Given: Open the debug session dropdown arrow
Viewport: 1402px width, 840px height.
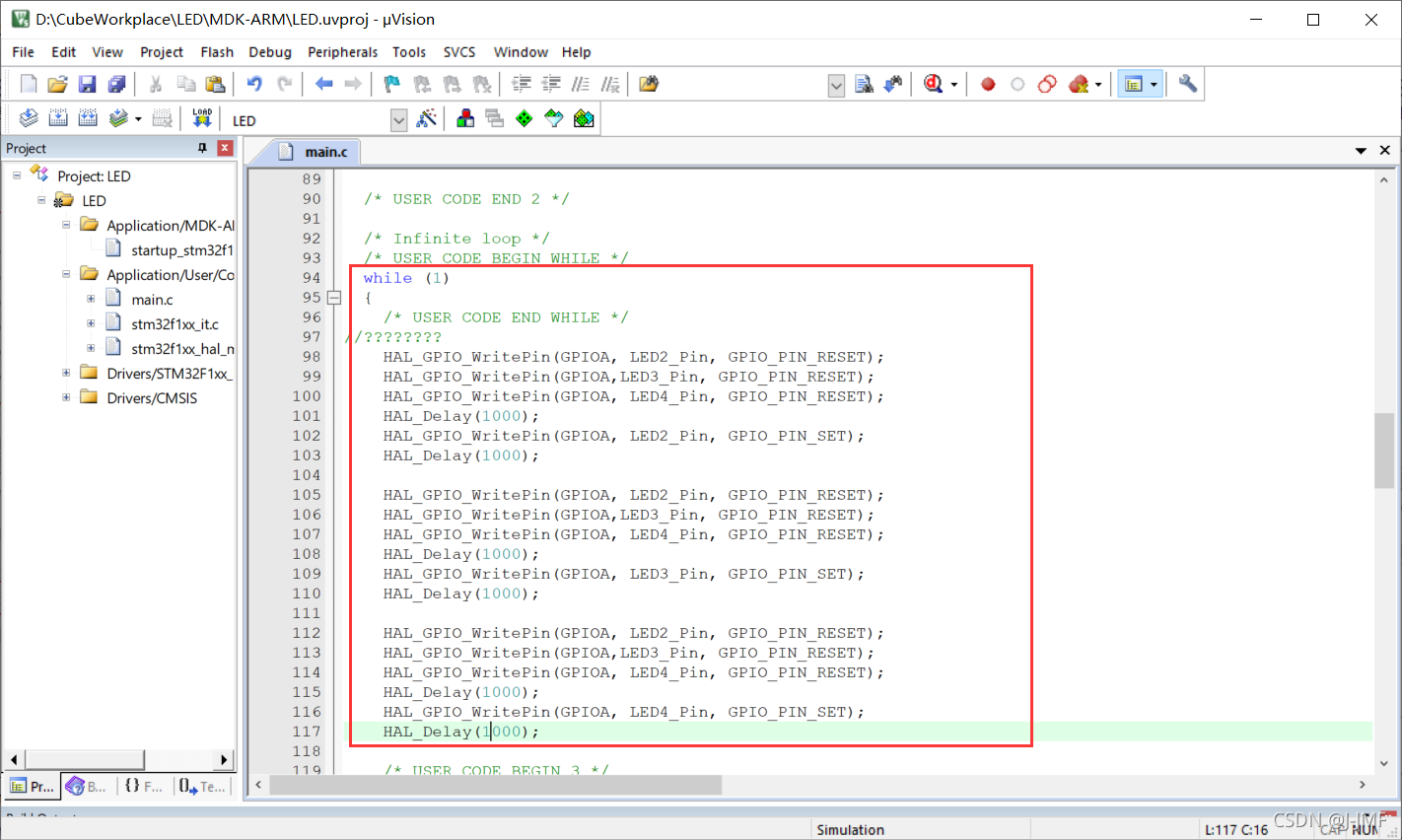Looking at the screenshot, I should (954, 85).
